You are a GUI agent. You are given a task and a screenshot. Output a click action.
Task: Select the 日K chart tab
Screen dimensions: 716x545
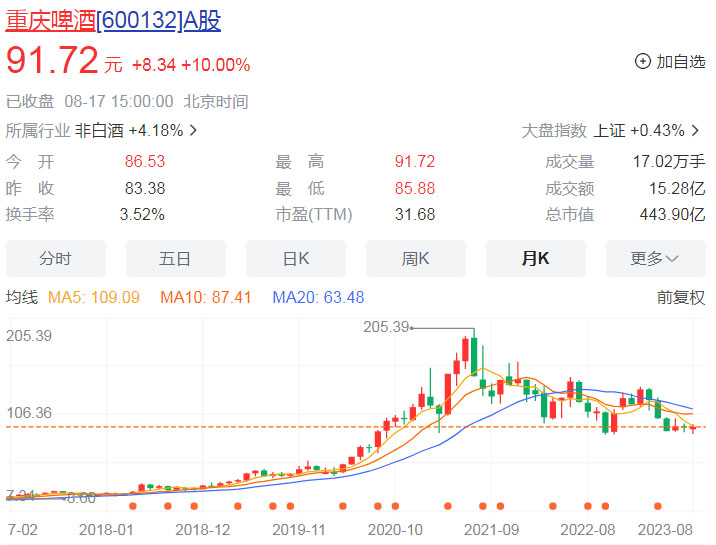pos(296,258)
